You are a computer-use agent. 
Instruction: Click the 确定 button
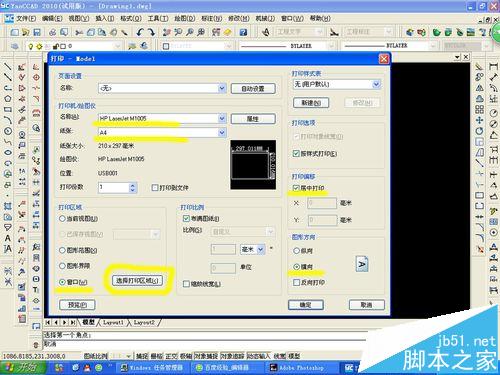tap(306, 305)
